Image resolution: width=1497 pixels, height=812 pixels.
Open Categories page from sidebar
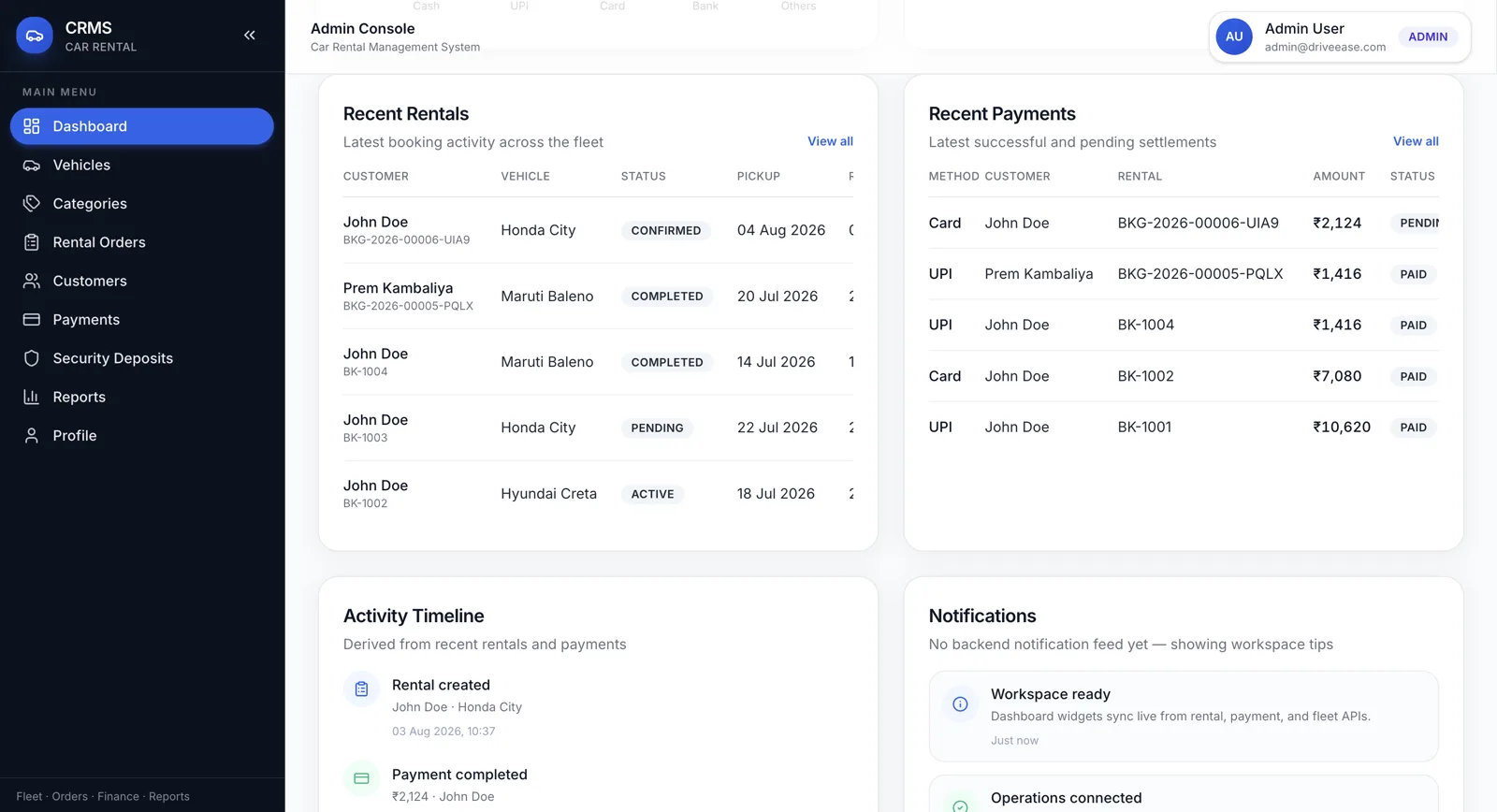coord(142,203)
